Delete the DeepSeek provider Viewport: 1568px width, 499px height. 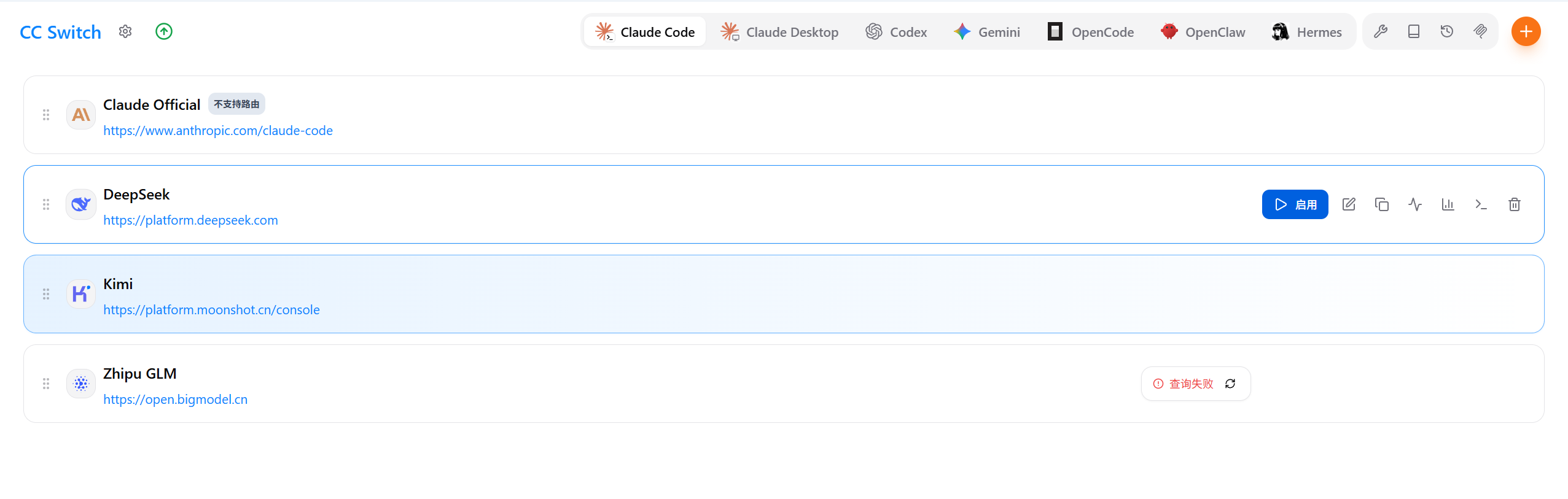(x=1515, y=204)
